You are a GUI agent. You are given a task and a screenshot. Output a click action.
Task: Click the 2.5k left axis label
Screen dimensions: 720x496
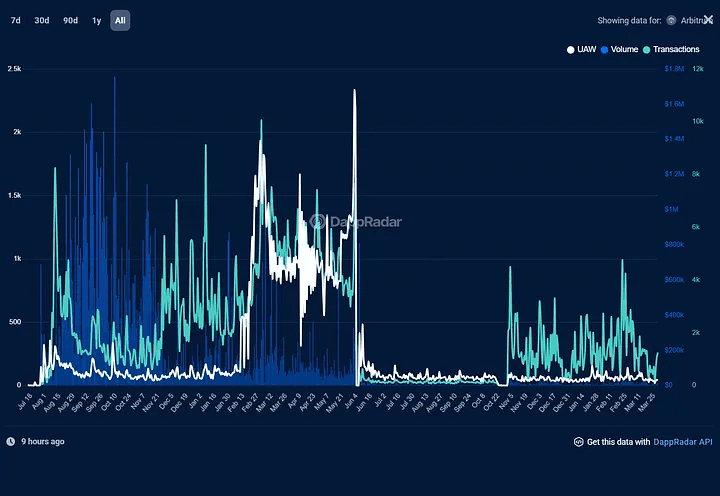pyautogui.click(x=14, y=69)
